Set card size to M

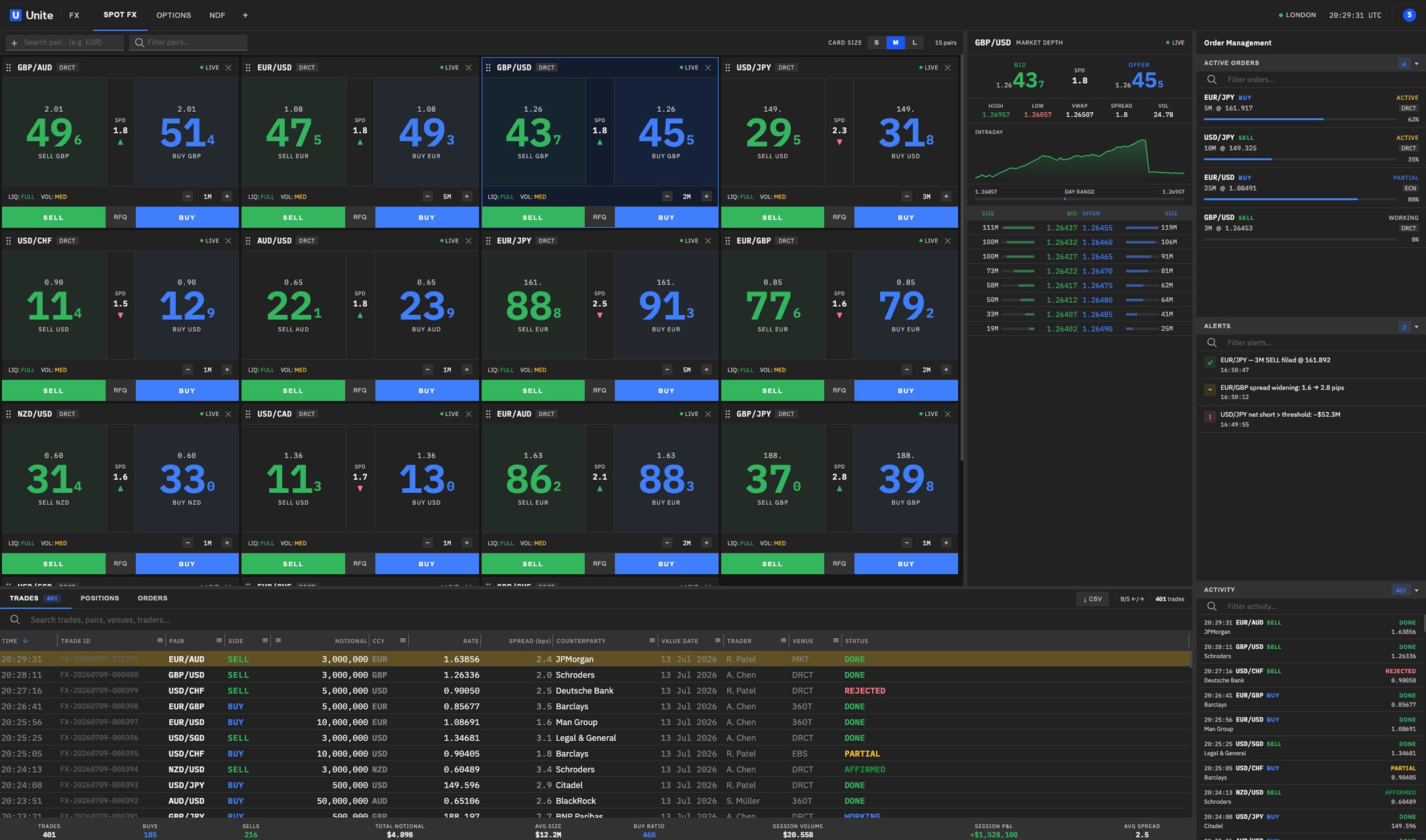tap(896, 42)
